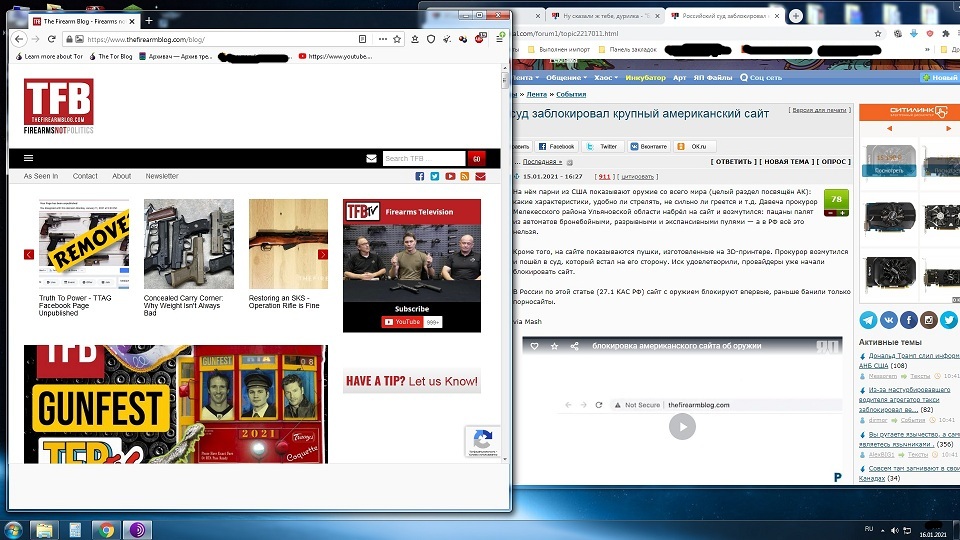This screenshot has height=540, width=960.
Task: Click into the Search TFB field
Action: click(424, 159)
